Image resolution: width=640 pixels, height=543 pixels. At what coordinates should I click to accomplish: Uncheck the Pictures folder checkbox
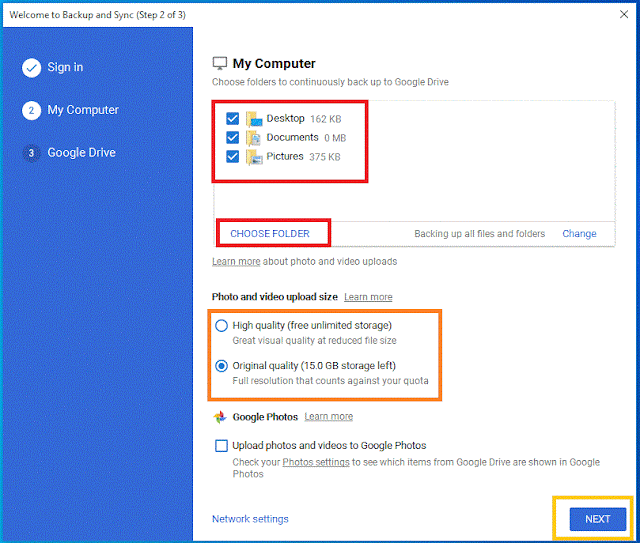click(233, 156)
